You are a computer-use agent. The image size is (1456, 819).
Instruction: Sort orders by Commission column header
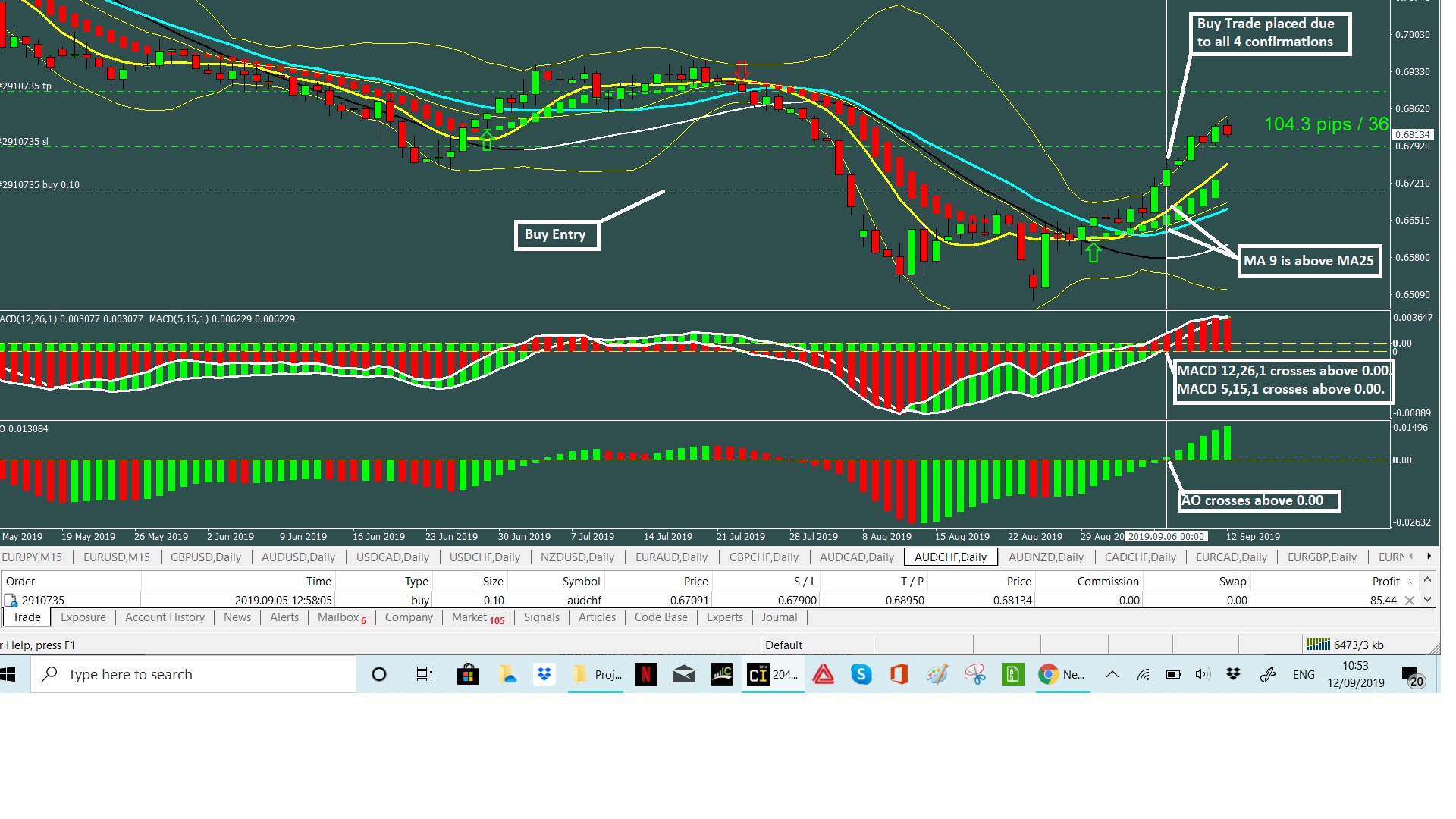pos(1108,582)
